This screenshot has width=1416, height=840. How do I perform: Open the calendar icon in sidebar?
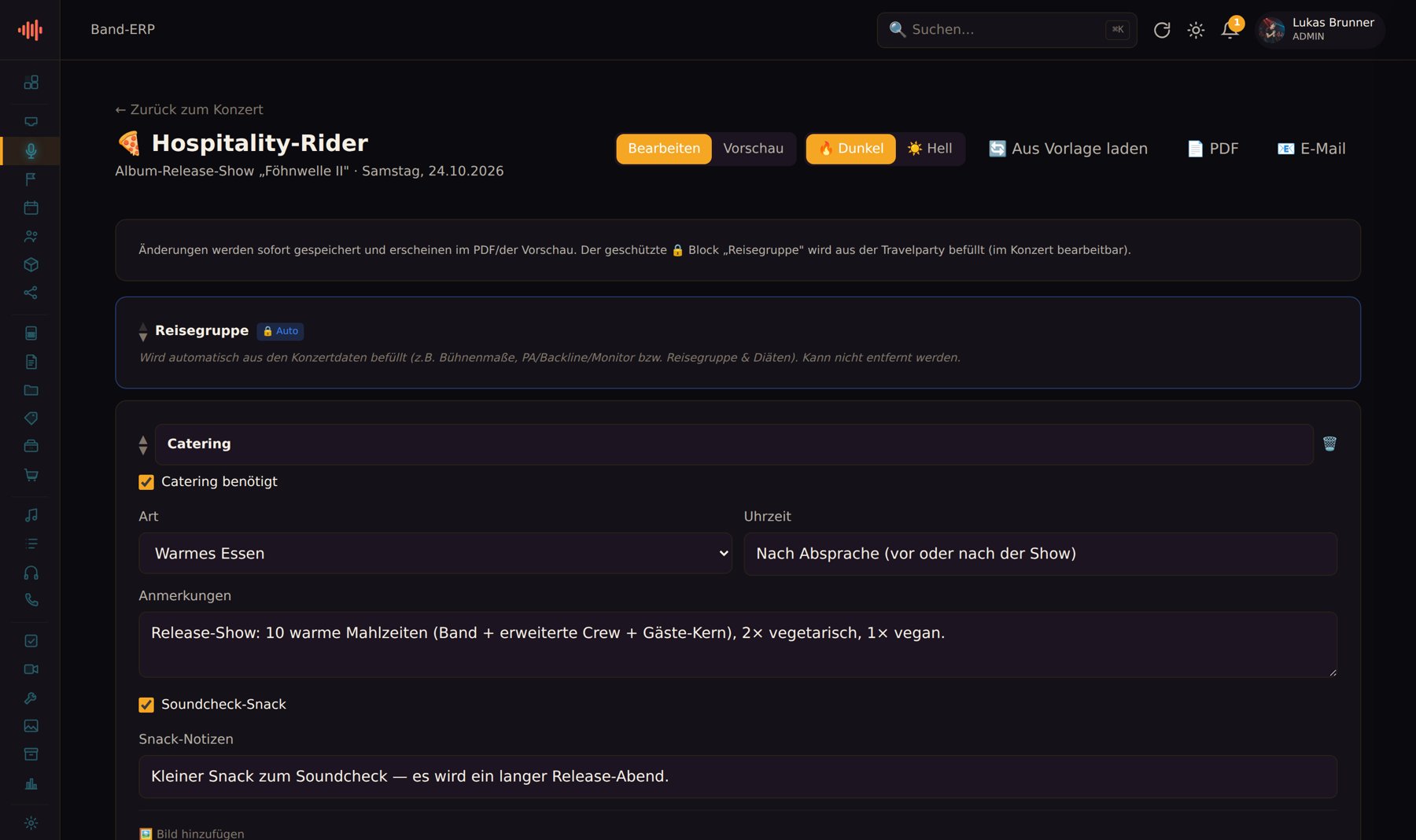31,208
